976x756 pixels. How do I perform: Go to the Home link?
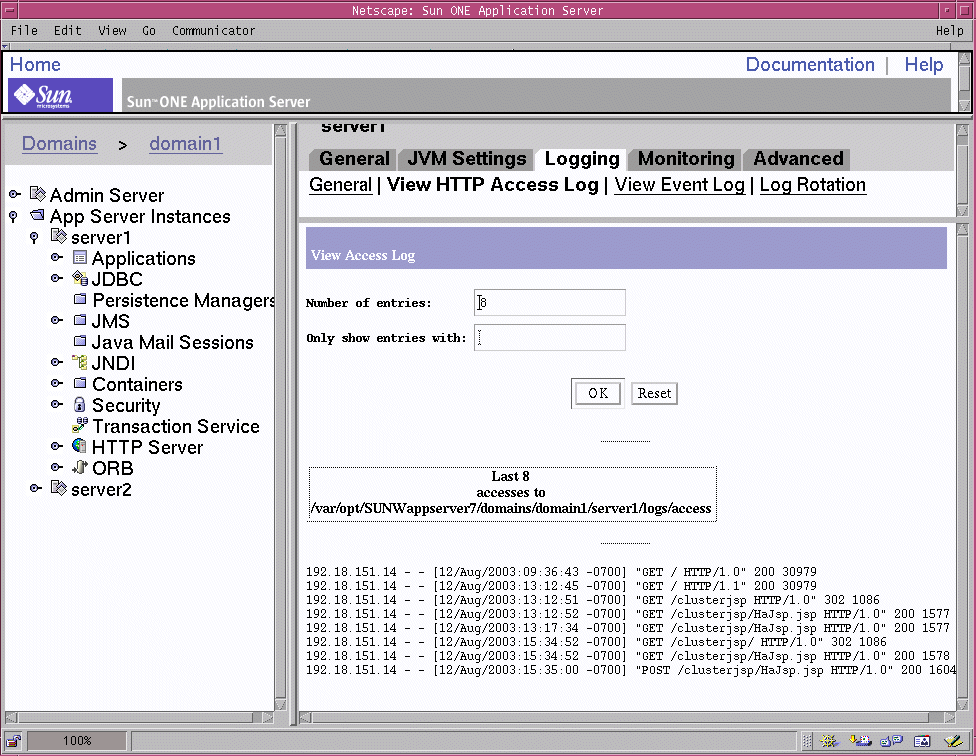[35, 65]
